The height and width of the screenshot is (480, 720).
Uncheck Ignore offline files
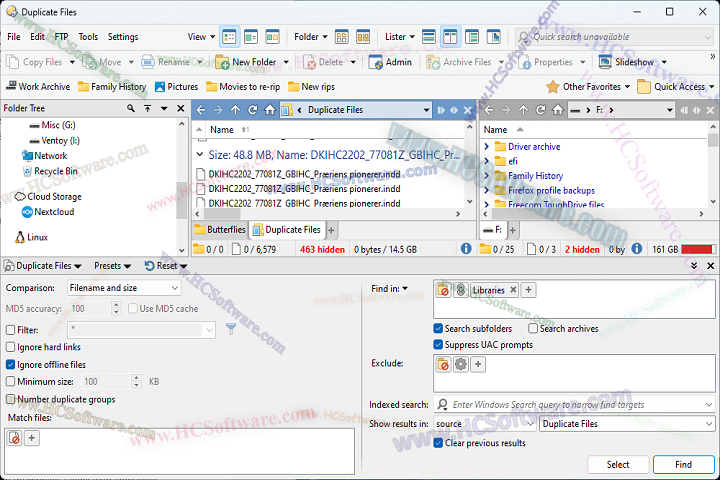point(11,364)
